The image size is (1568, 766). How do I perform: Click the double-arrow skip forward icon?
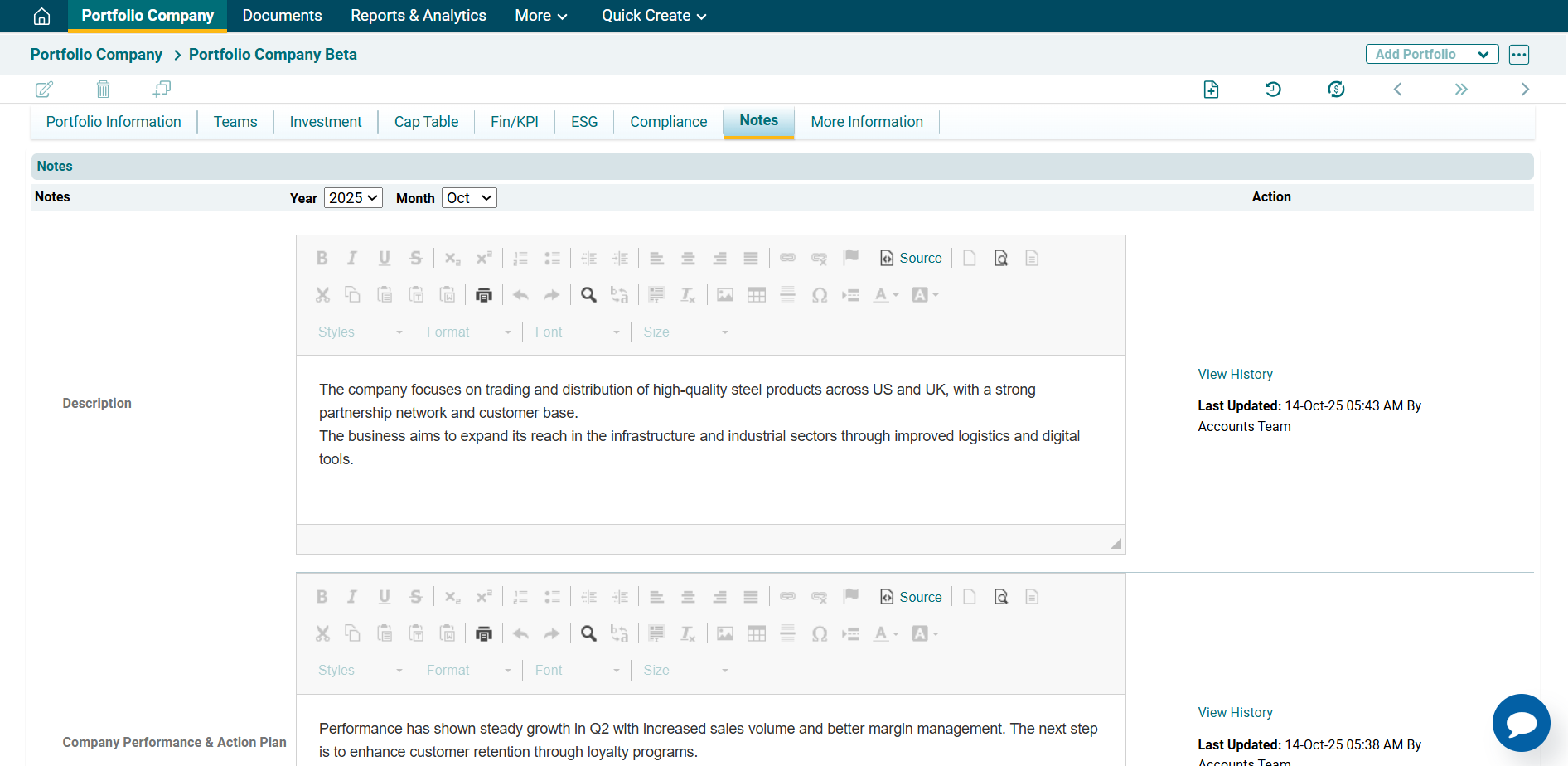click(1461, 89)
